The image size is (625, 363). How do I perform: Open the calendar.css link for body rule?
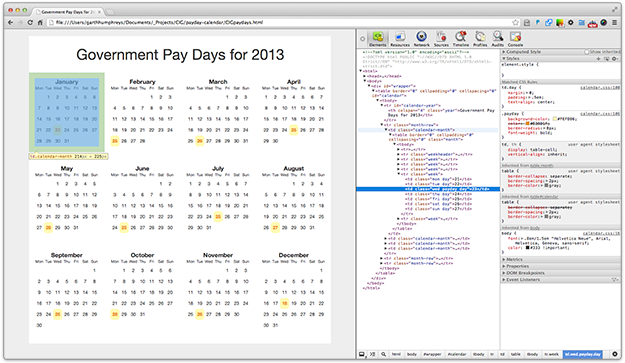point(601,233)
